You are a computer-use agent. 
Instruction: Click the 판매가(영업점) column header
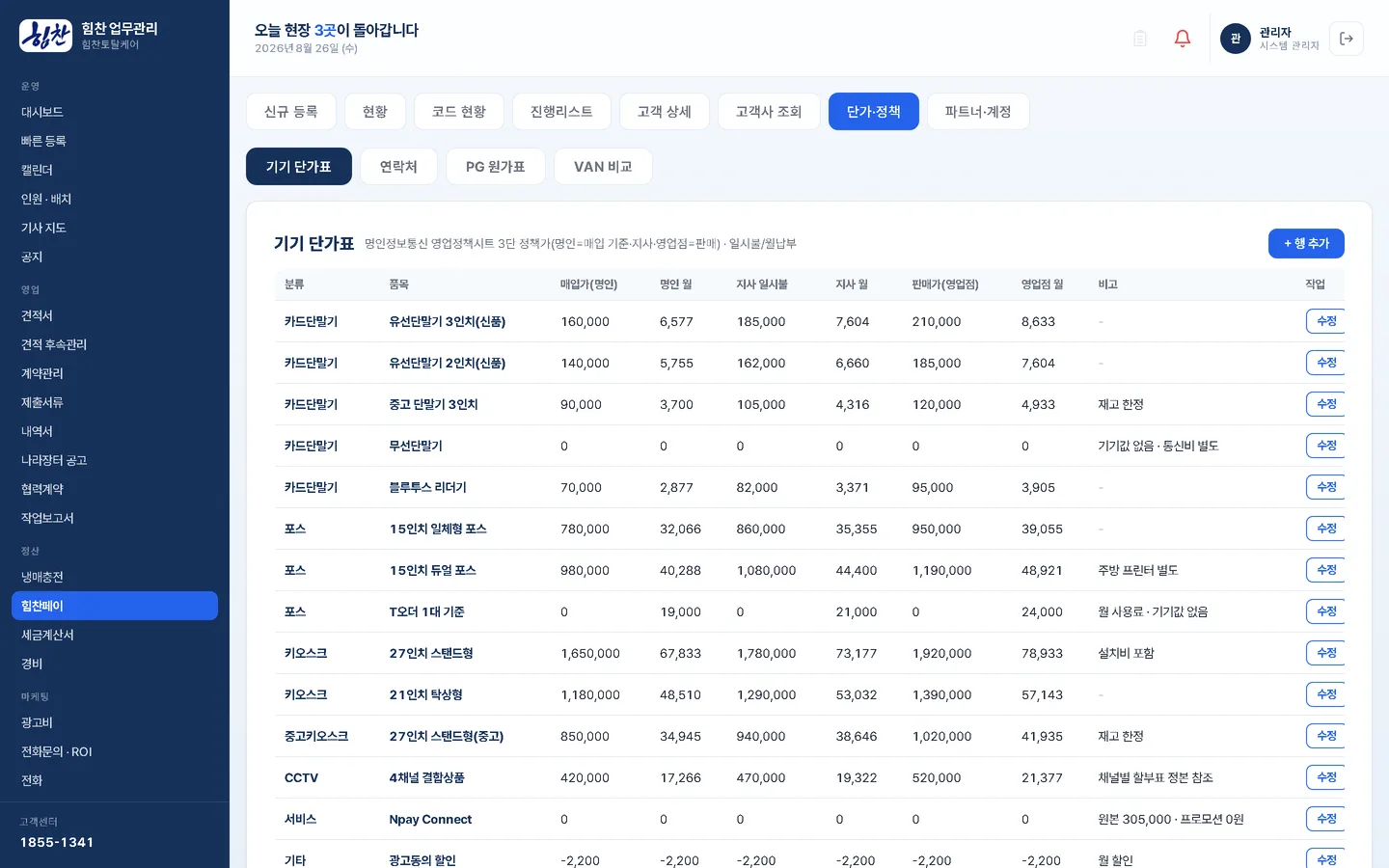point(945,285)
